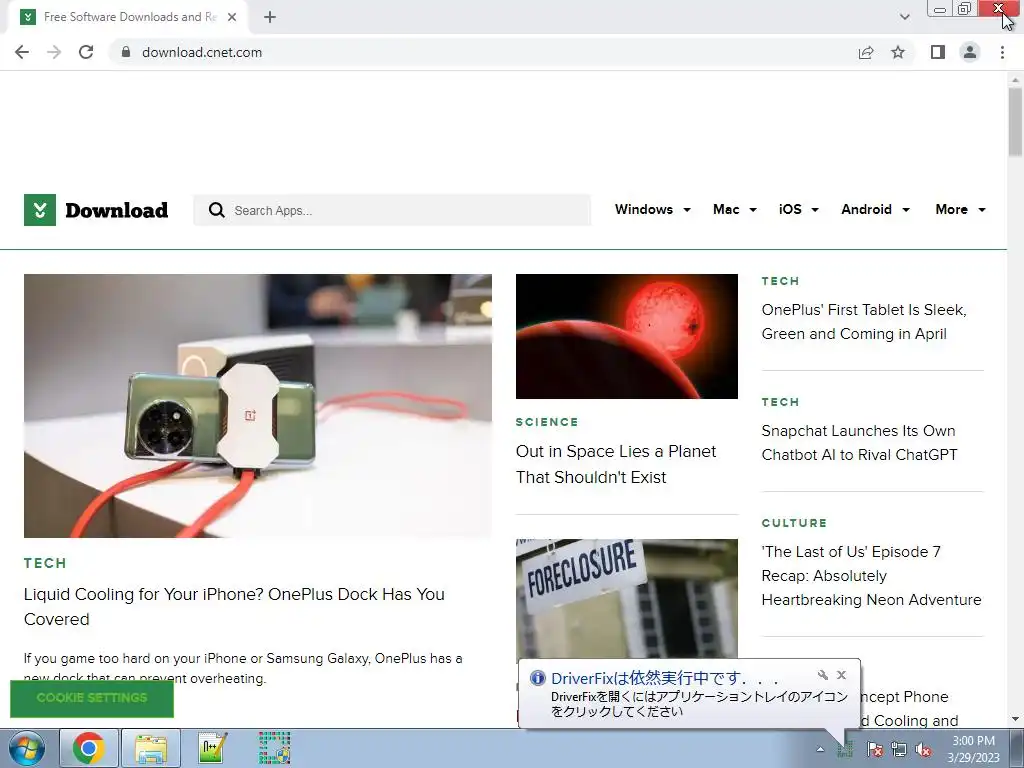
Task: Open the OnePlus dock phone image
Action: pyautogui.click(x=258, y=406)
